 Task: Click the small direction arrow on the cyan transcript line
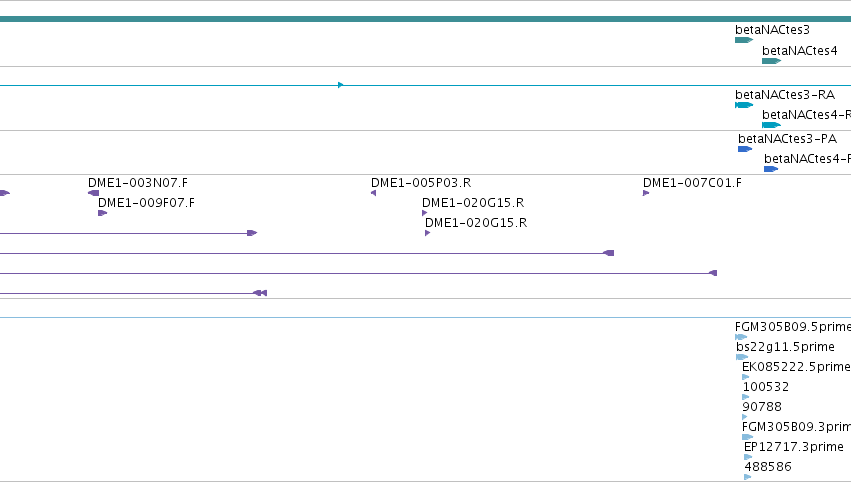point(340,85)
